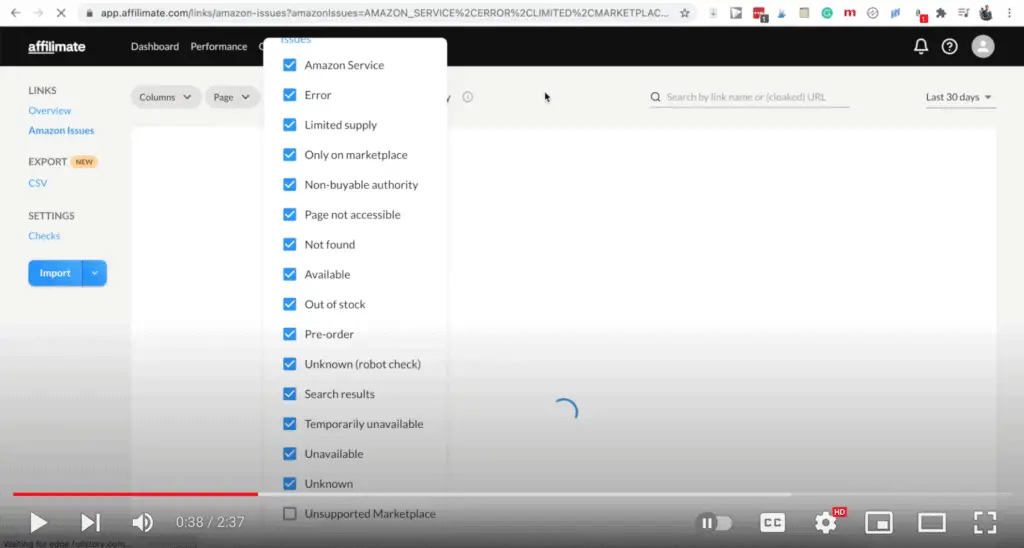Uncheck Page not accessible checkbox
The width and height of the screenshot is (1024, 548).
point(289,214)
